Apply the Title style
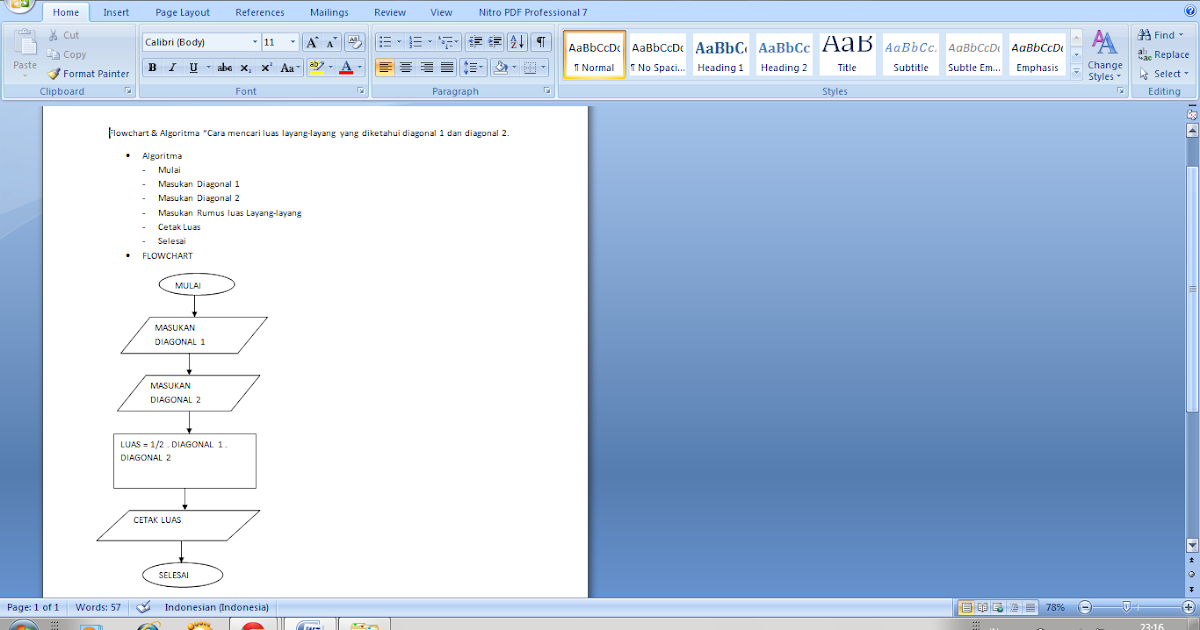 point(847,55)
